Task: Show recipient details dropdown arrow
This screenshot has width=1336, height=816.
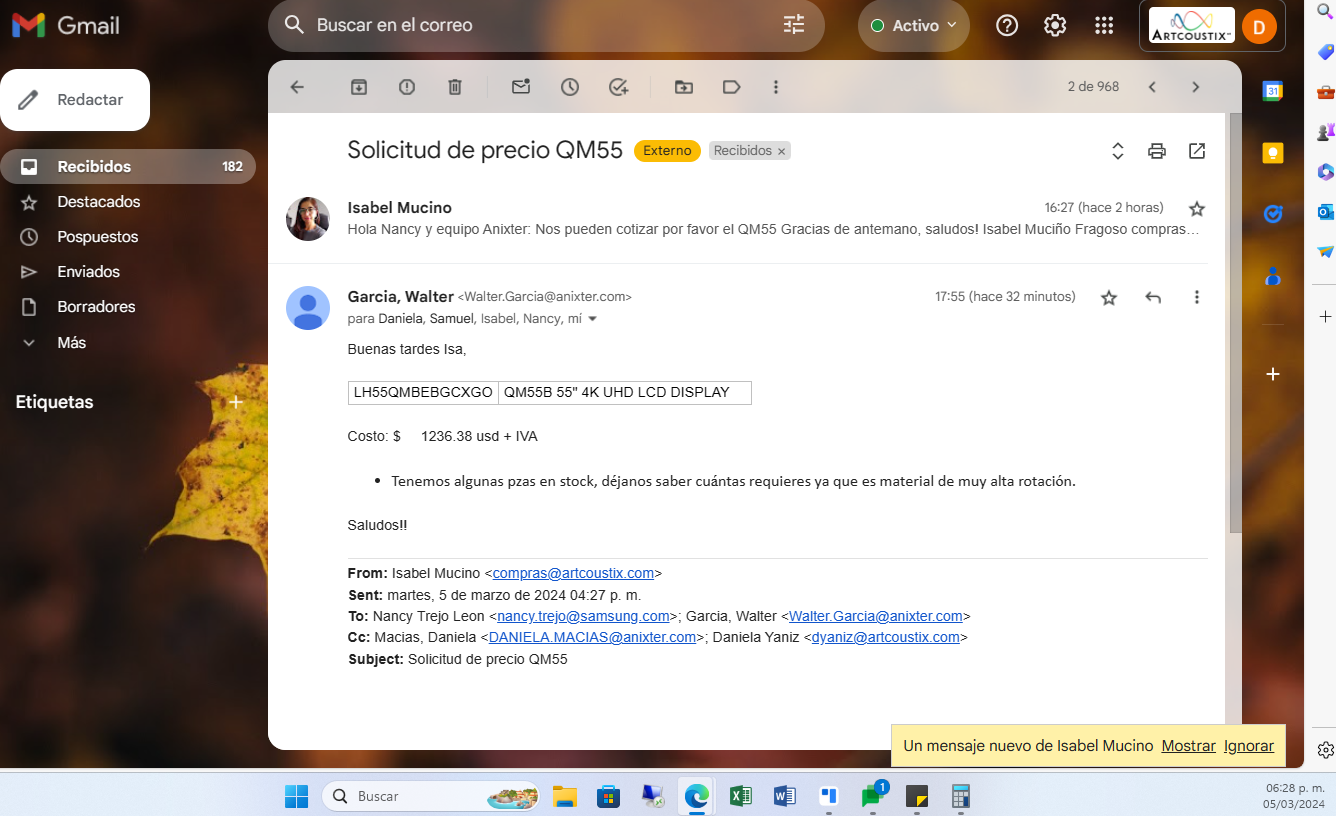Action: pos(592,319)
